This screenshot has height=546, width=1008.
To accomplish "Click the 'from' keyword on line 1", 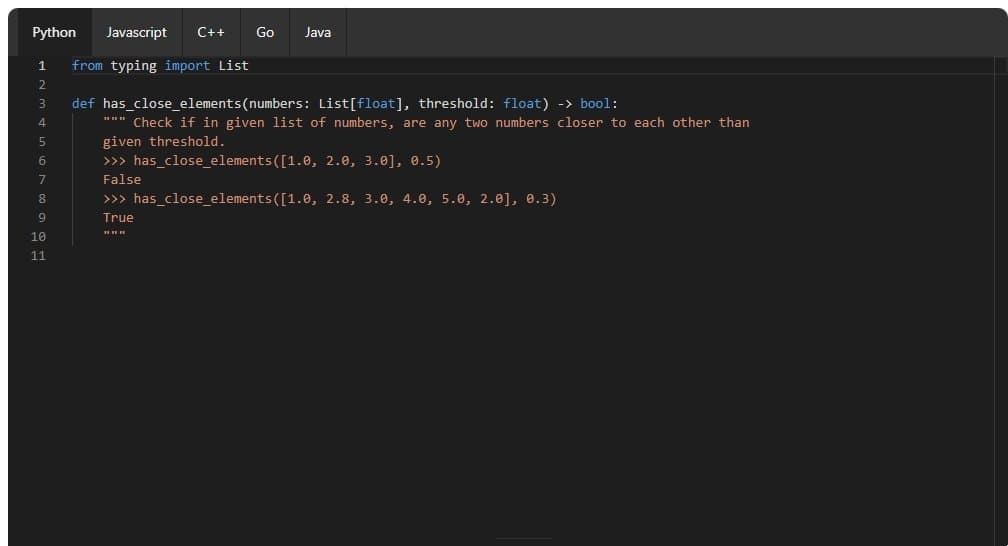I will (x=87, y=66).
